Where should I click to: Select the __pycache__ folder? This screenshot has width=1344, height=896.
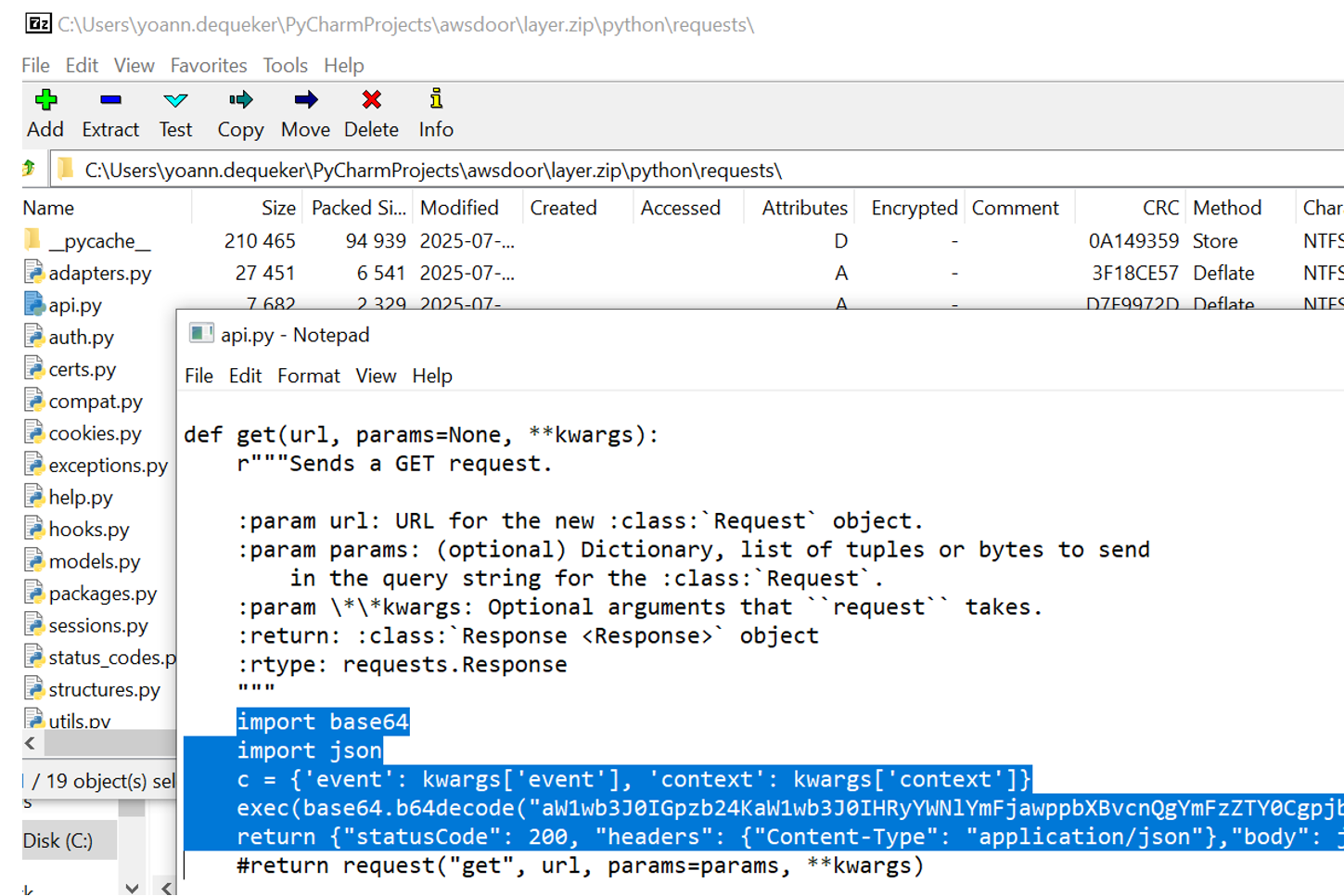coord(98,241)
